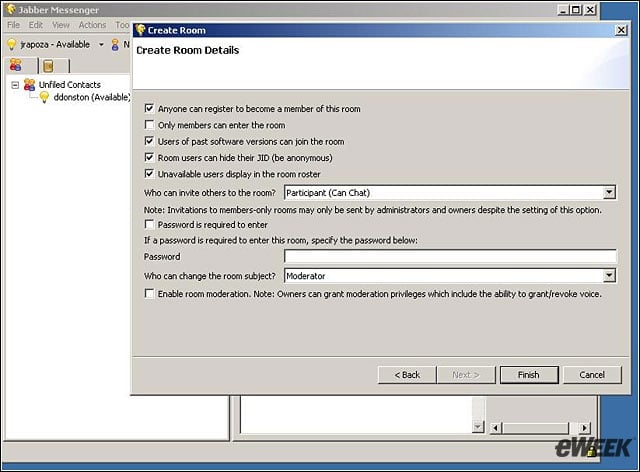The image size is (640, 472).
Task: Enable 'Password is required to enter'
Action: pyautogui.click(x=149, y=225)
